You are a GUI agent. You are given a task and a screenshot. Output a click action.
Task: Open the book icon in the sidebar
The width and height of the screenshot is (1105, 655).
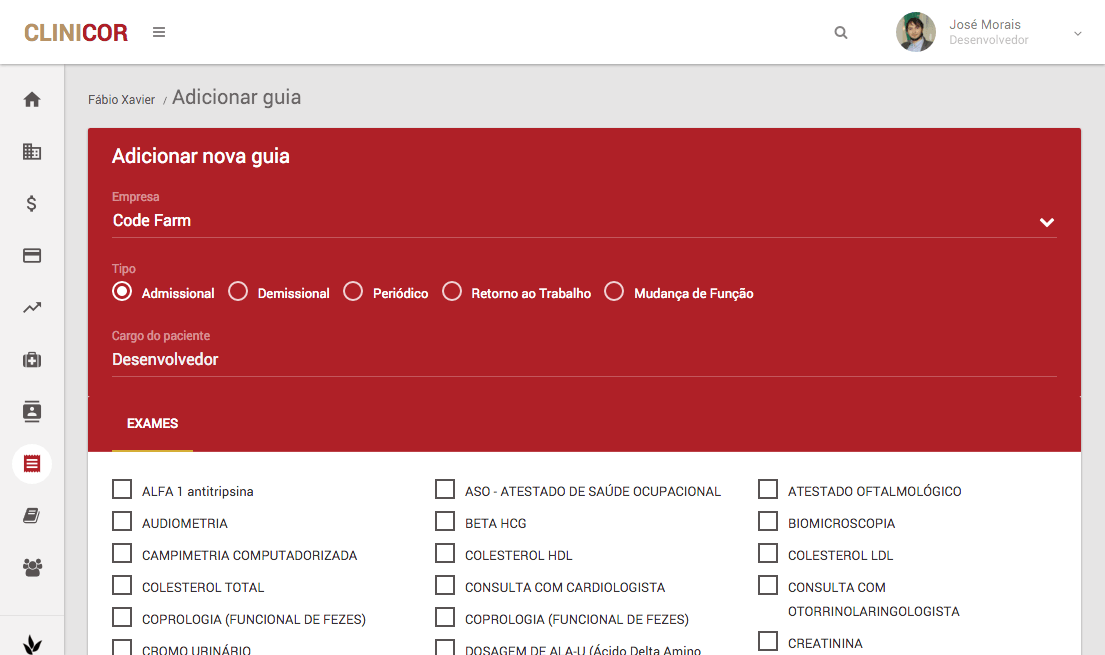32,515
